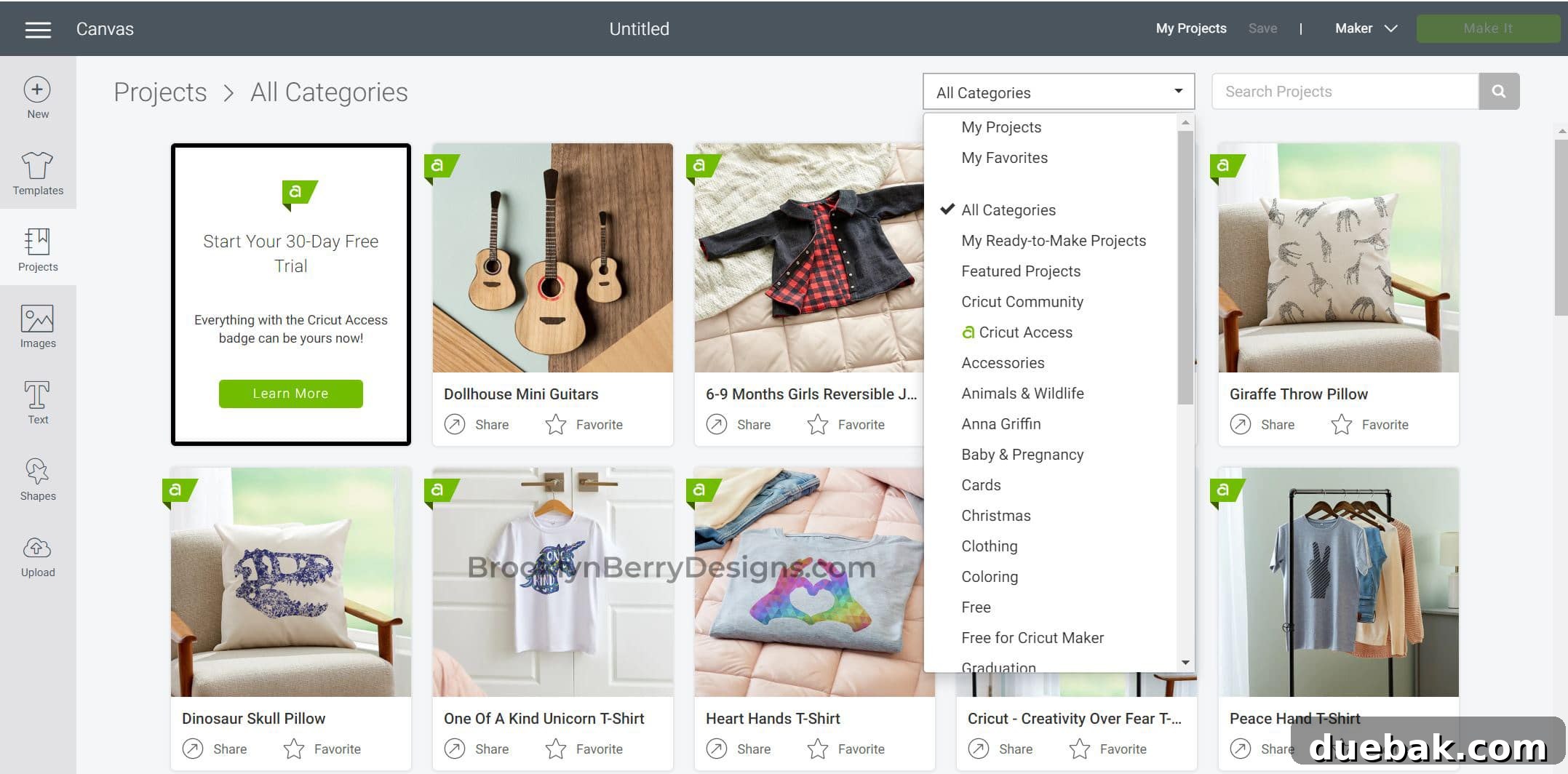Image resolution: width=1568 pixels, height=774 pixels.
Task: Click Learn More for free trial
Action: (x=290, y=394)
